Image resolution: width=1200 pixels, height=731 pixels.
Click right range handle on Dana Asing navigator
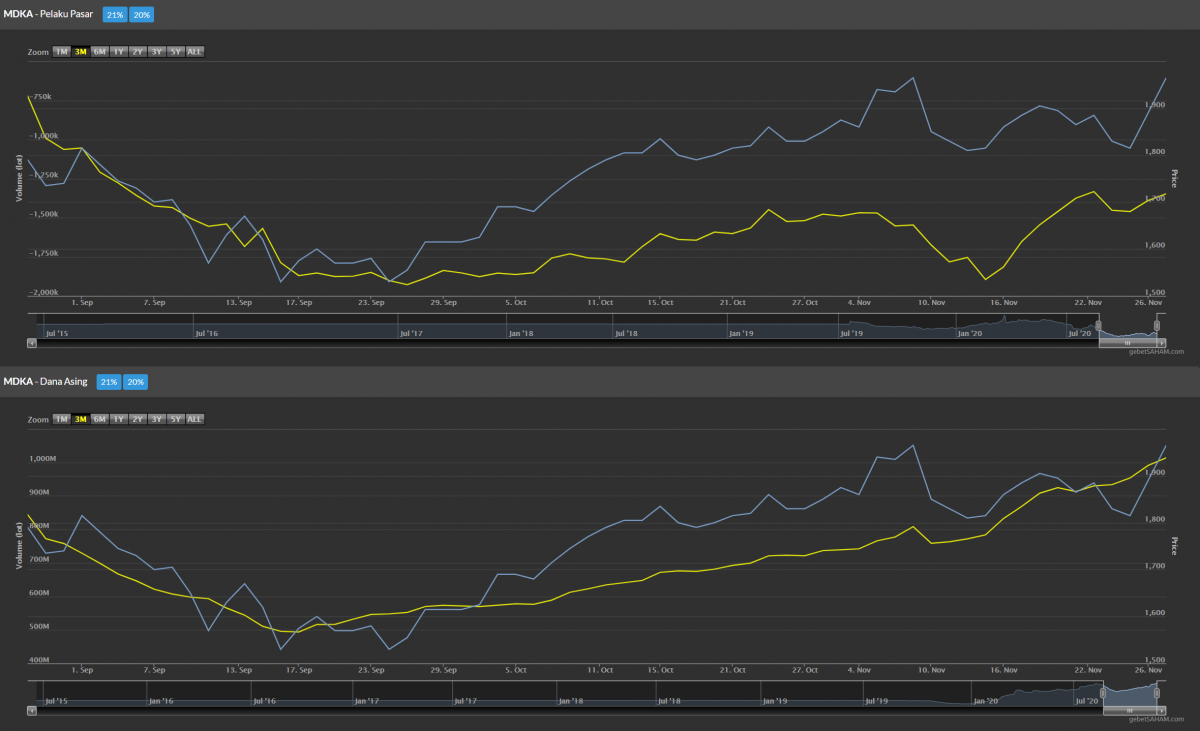tap(1158, 693)
